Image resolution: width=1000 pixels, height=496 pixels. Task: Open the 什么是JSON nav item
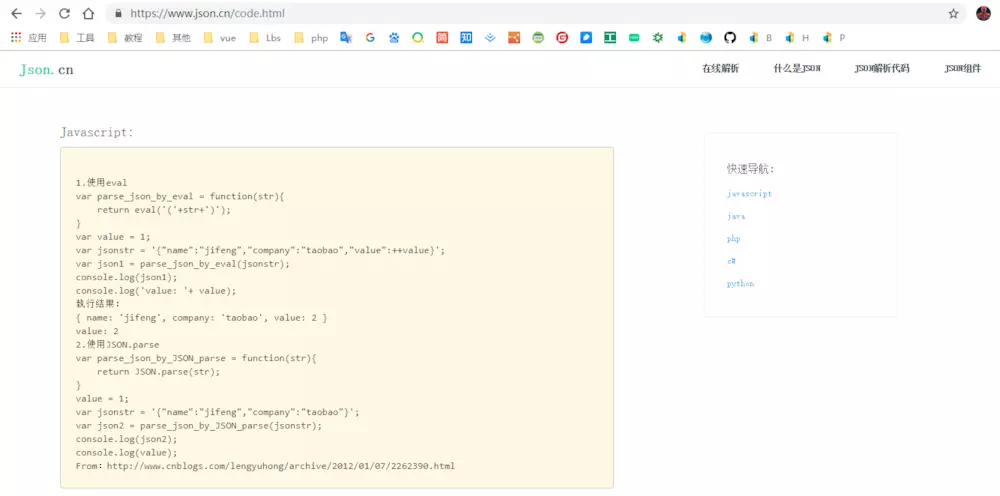[797, 69]
